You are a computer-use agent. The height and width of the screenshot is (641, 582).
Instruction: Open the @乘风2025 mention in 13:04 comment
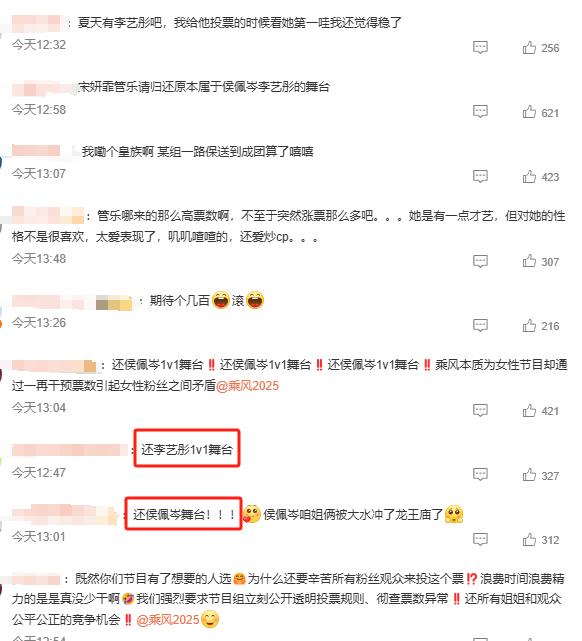(x=247, y=385)
